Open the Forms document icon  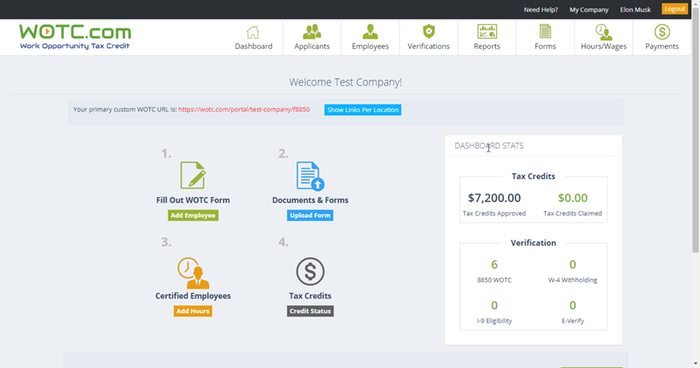(x=545, y=32)
